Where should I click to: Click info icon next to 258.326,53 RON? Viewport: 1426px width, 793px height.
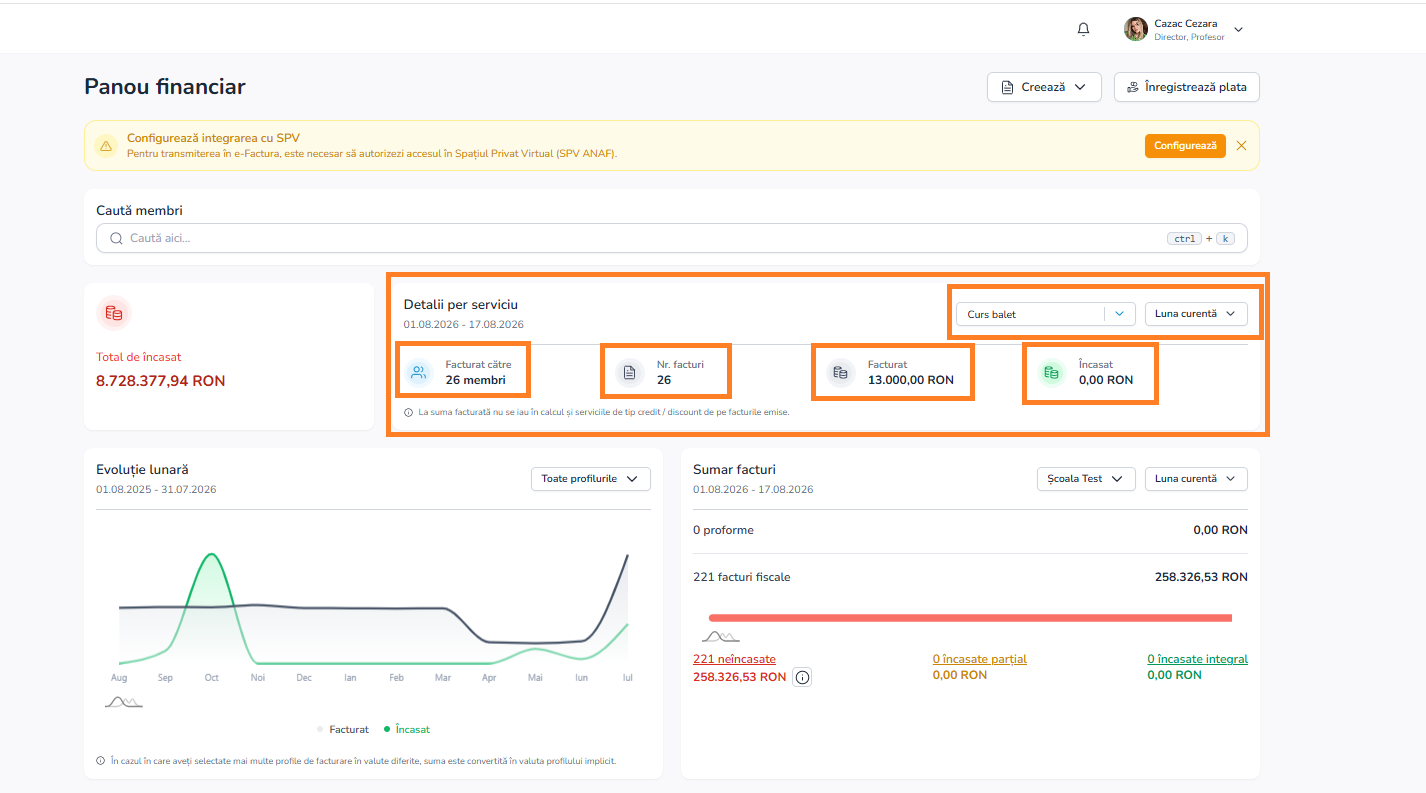click(x=802, y=677)
